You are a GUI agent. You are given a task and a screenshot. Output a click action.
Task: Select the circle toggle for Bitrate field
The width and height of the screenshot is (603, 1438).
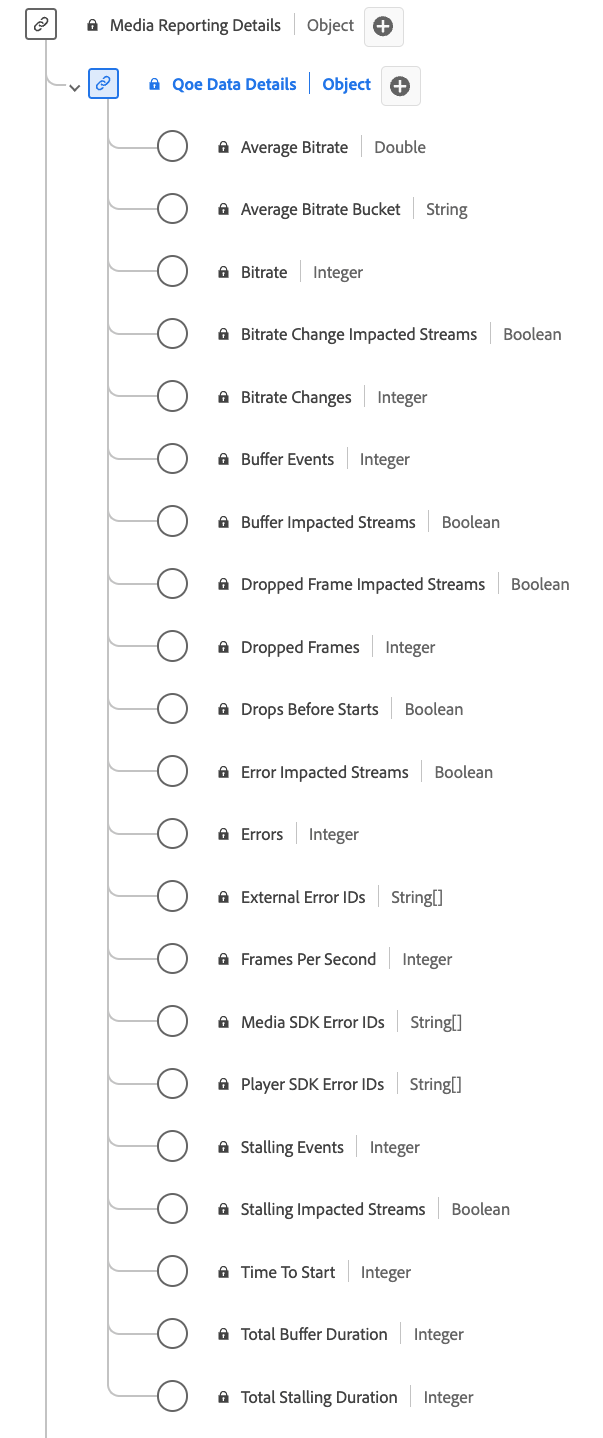(170, 271)
